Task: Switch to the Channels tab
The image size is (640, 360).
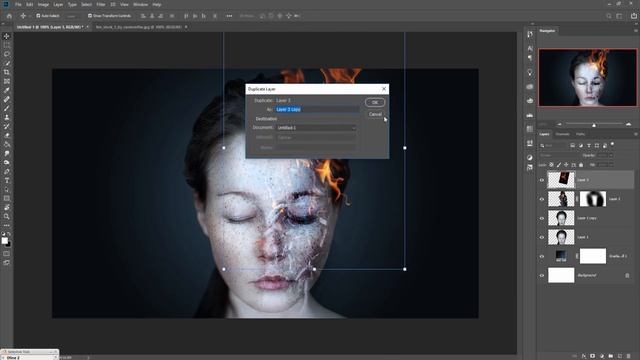Action: coord(562,134)
